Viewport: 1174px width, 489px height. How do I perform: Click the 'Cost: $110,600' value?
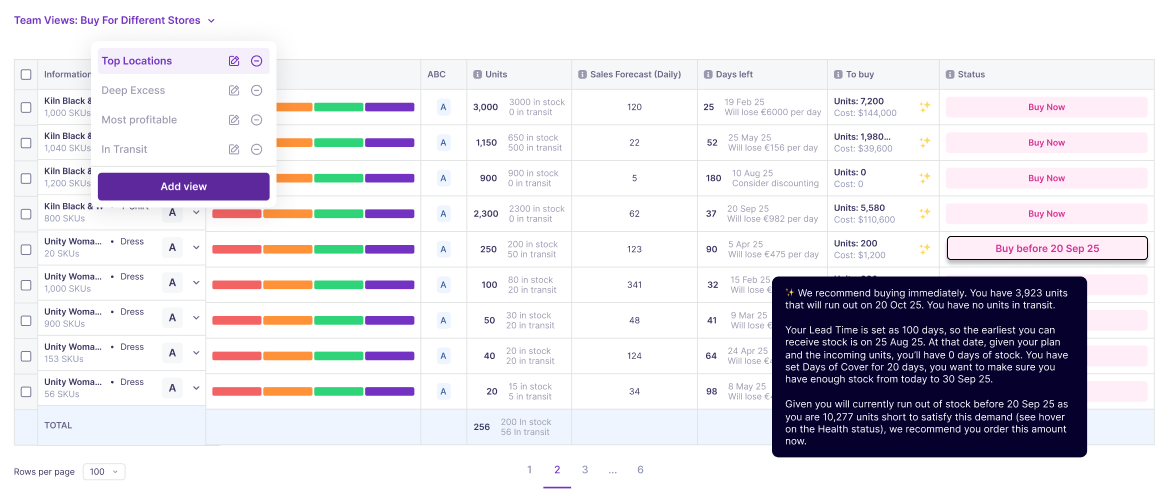(x=864, y=219)
